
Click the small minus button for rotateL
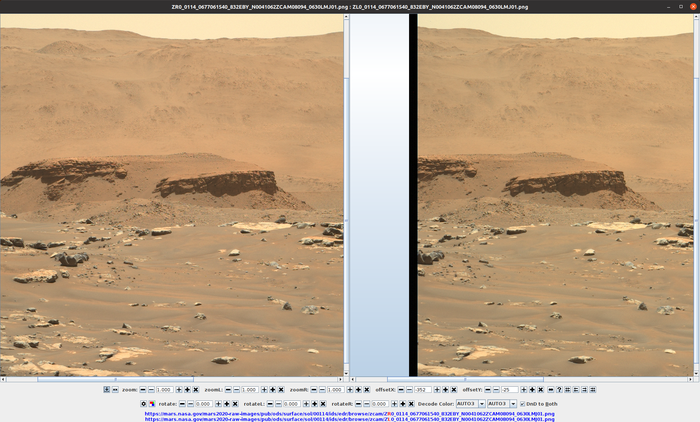click(x=279, y=404)
